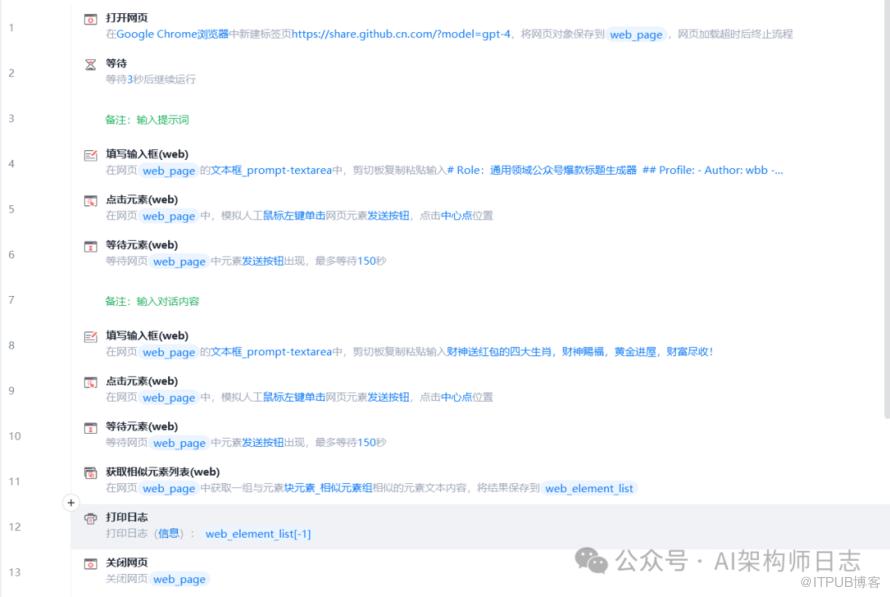The image size is (890, 597).
Task: Select the 点击元素(web) title in step 5
Action: point(142,200)
